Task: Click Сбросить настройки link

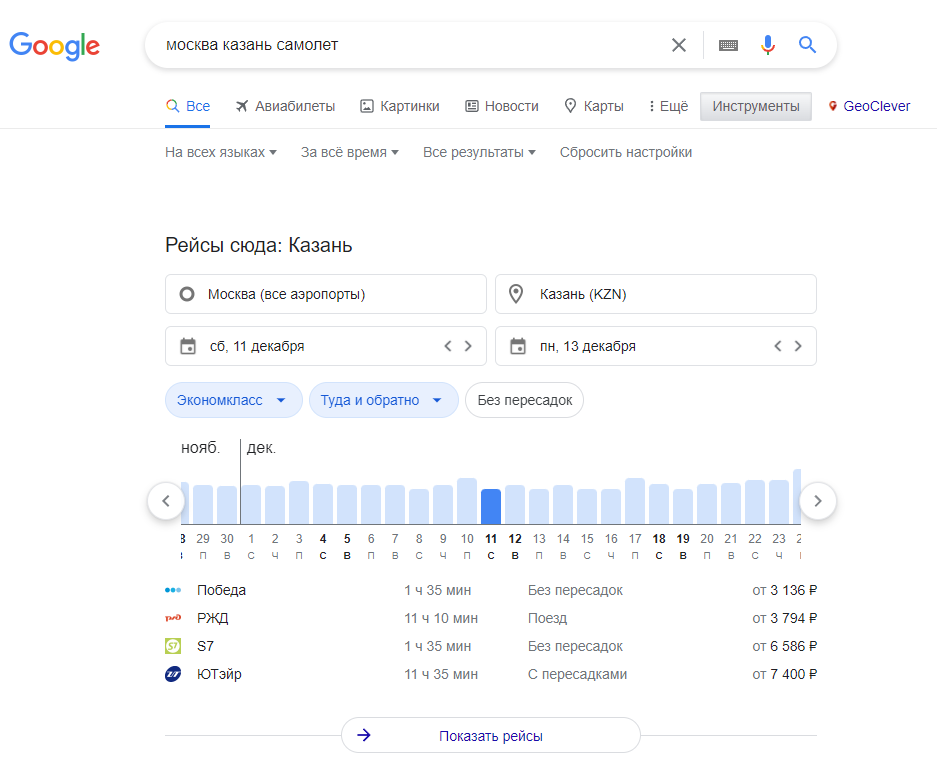Action: pyautogui.click(x=626, y=152)
